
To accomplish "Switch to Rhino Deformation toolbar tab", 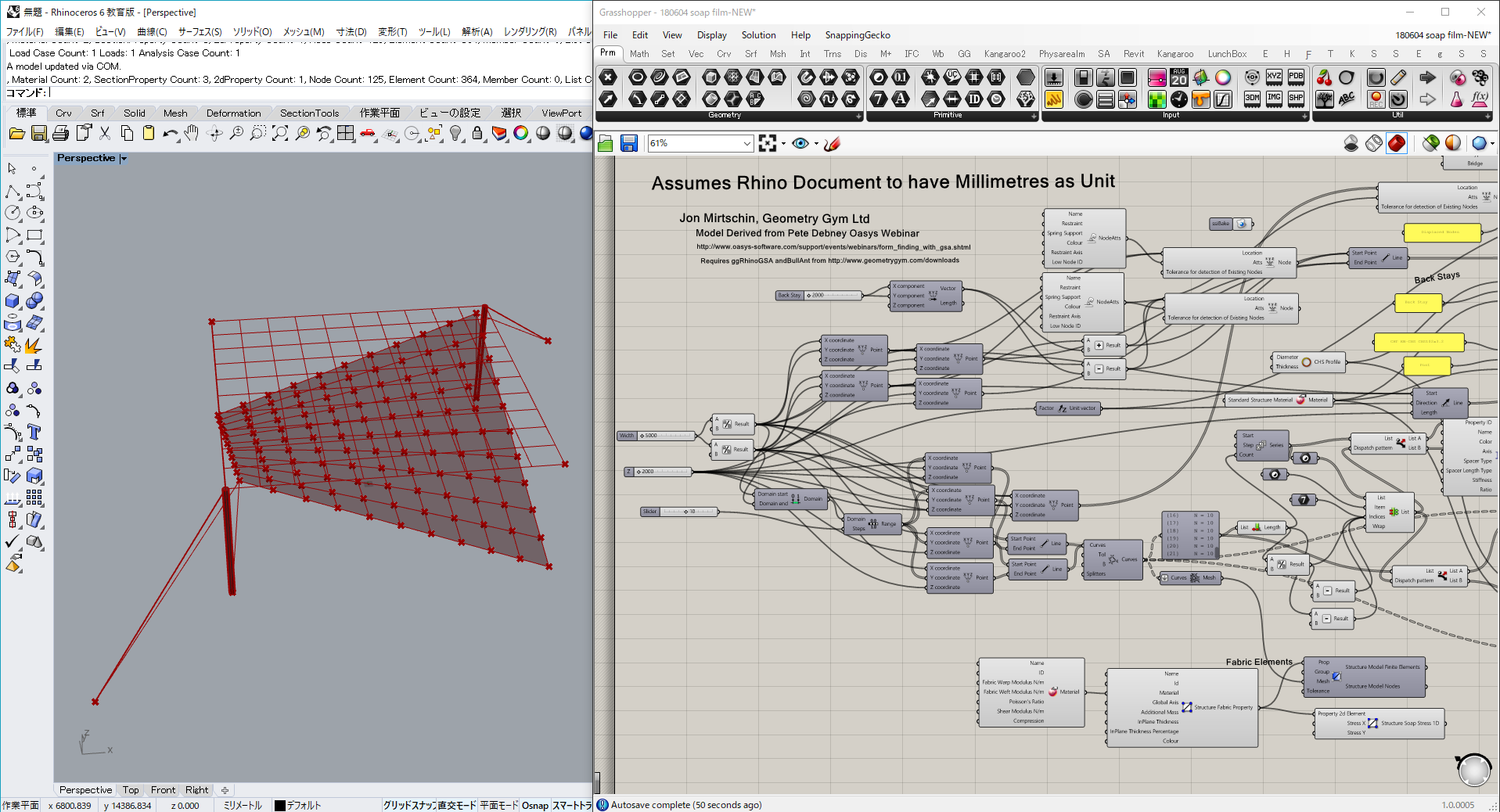I will click(233, 113).
